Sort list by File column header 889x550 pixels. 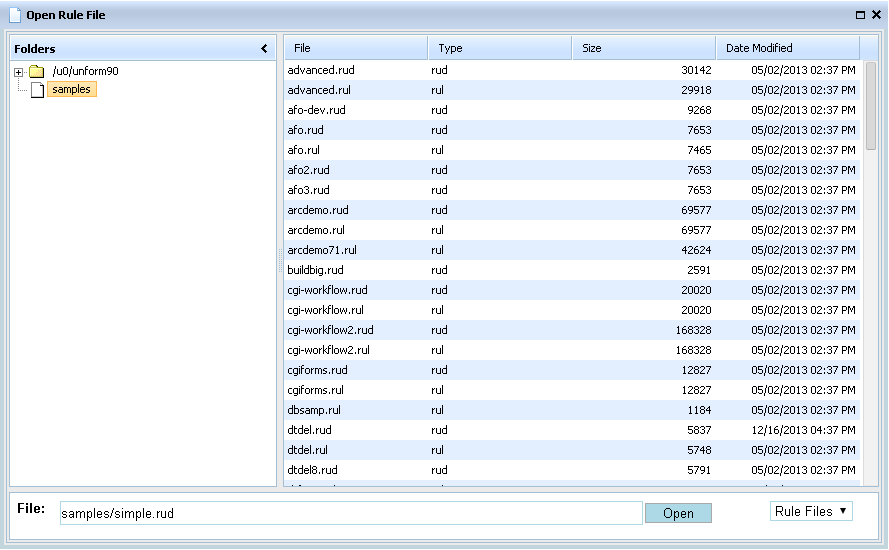(x=355, y=48)
